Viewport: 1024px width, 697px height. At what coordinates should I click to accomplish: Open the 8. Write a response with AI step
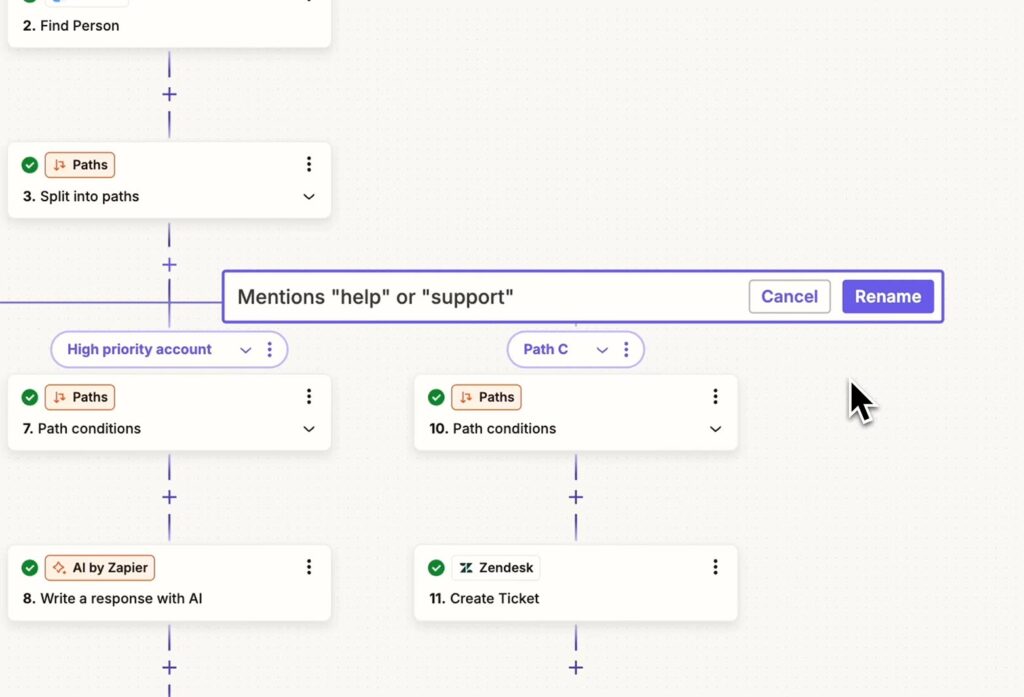pyautogui.click(x=112, y=598)
